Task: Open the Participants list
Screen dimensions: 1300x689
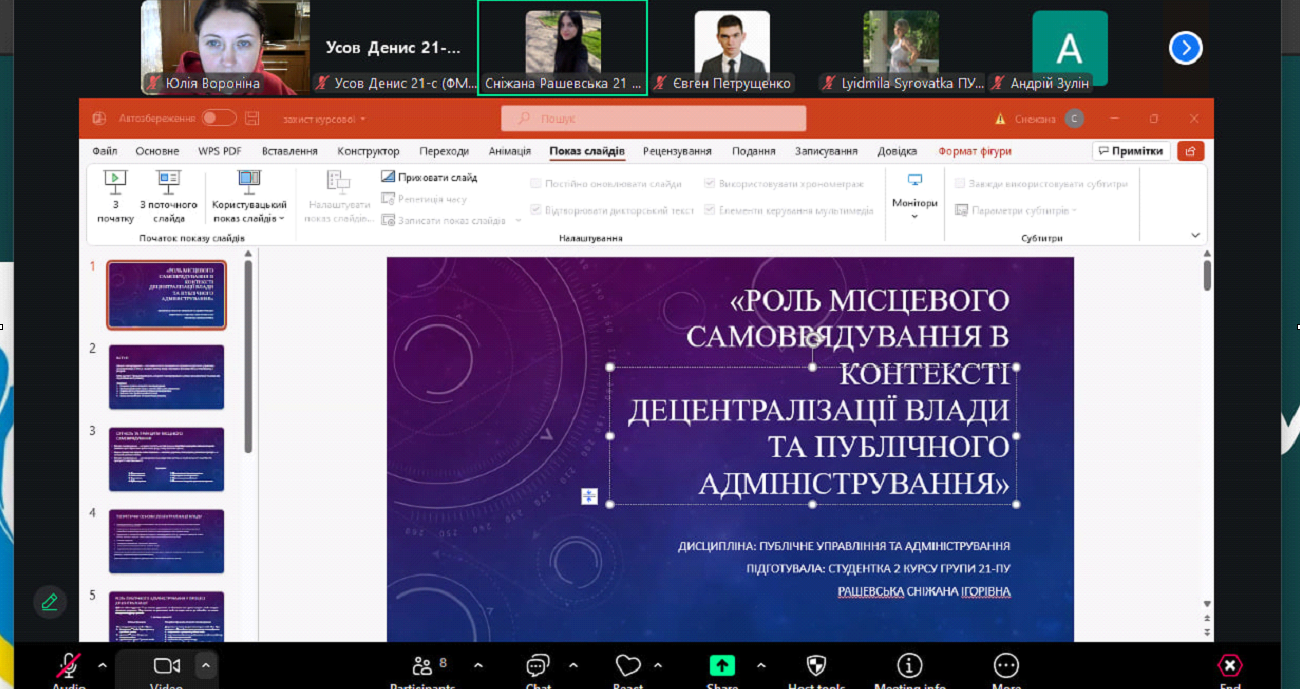Action: tap(423, 666)
